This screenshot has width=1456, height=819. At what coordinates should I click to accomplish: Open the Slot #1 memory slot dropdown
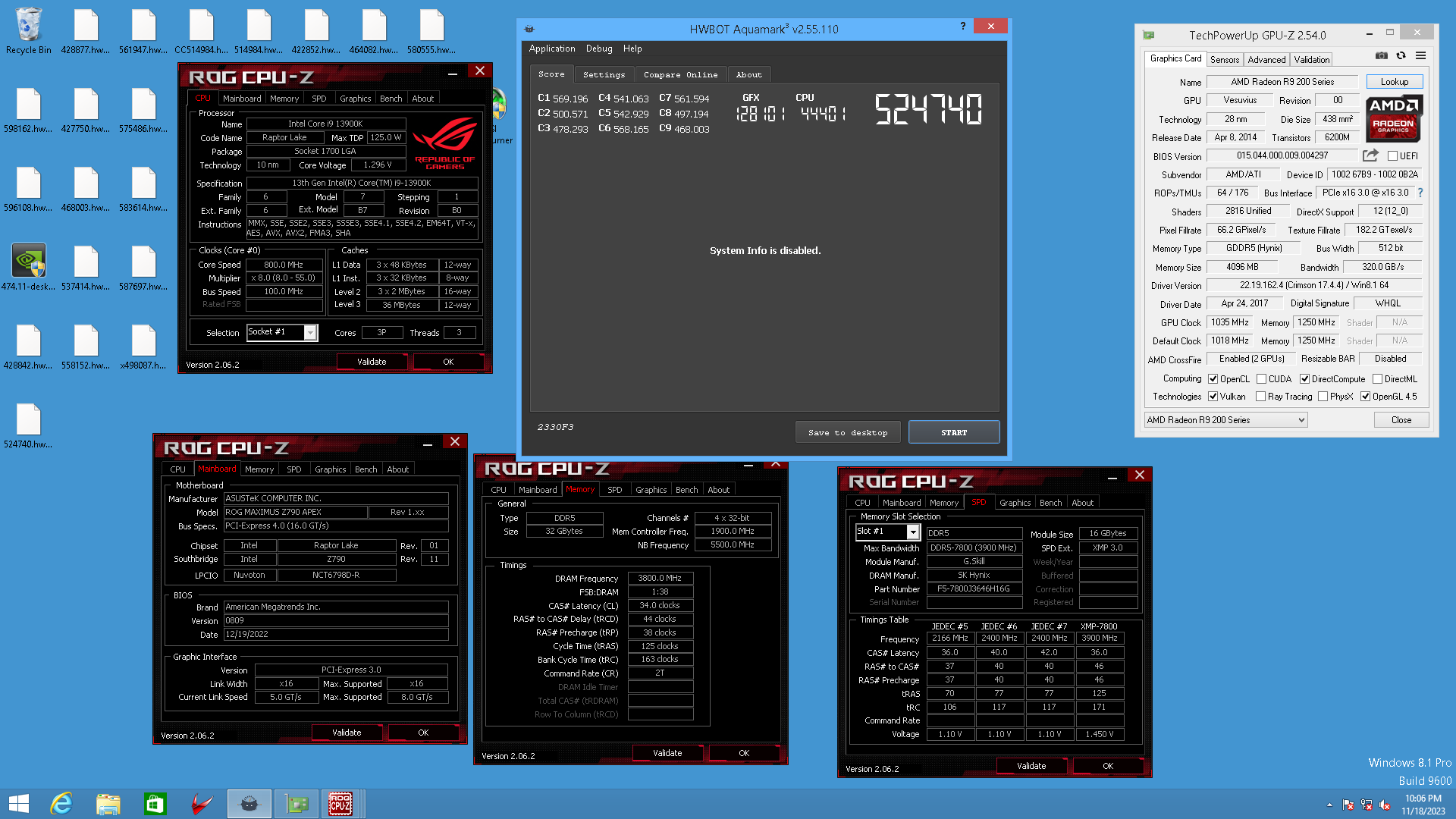[886, 532]
